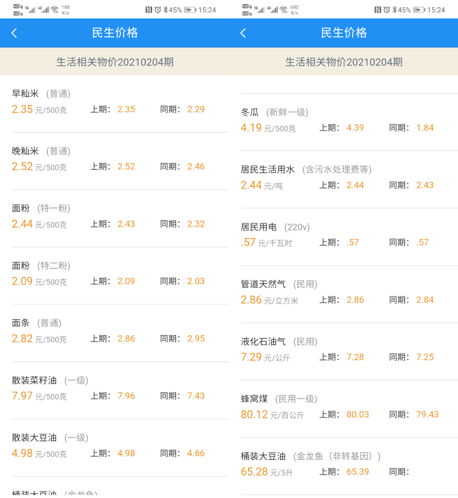Tap 居民生活用水 同期 value 2.43
Image resolution: width=458 pixels, height=498 pixels.
point(425,185)
